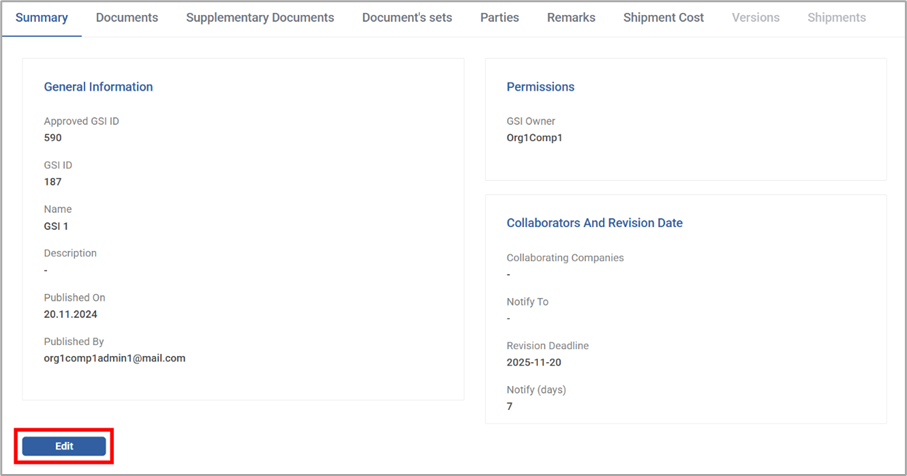Select the Parties tab

(x=499, y=18)
